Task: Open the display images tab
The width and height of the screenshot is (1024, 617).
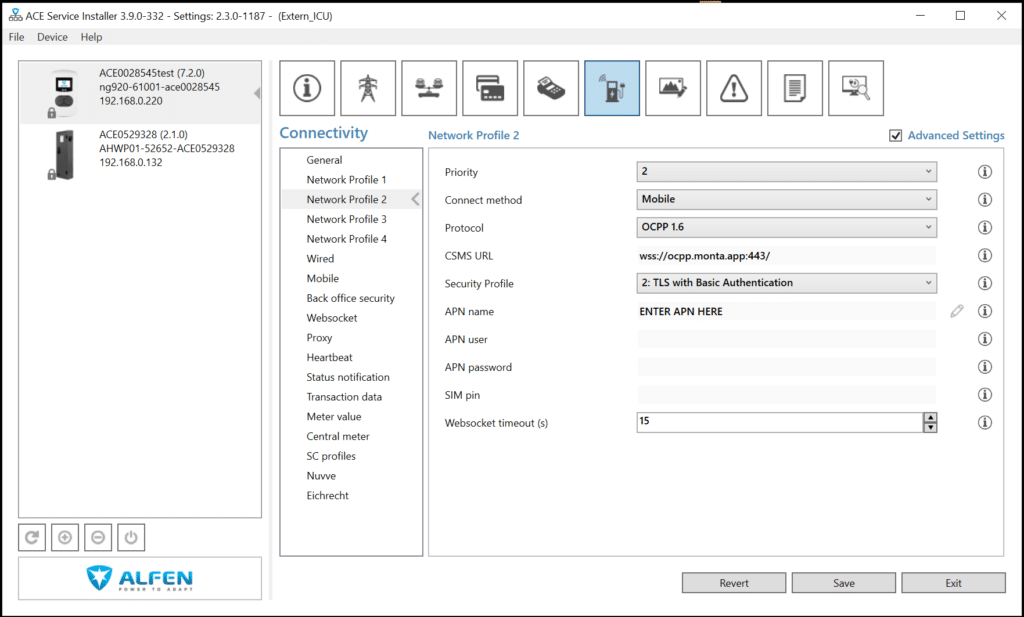Action: click(673, 88)
